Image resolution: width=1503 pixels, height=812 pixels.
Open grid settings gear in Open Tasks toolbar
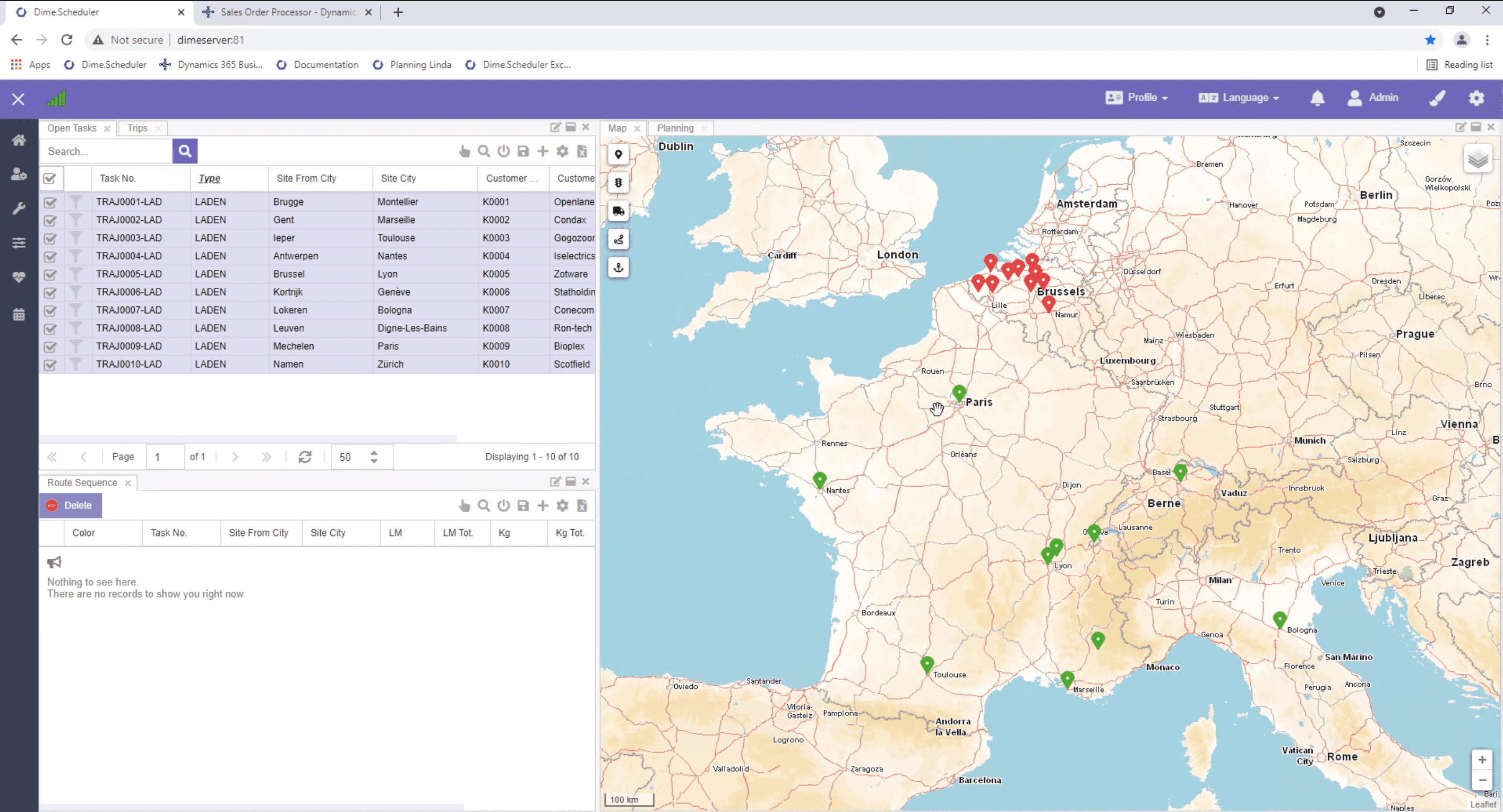(x=562, y=151)
